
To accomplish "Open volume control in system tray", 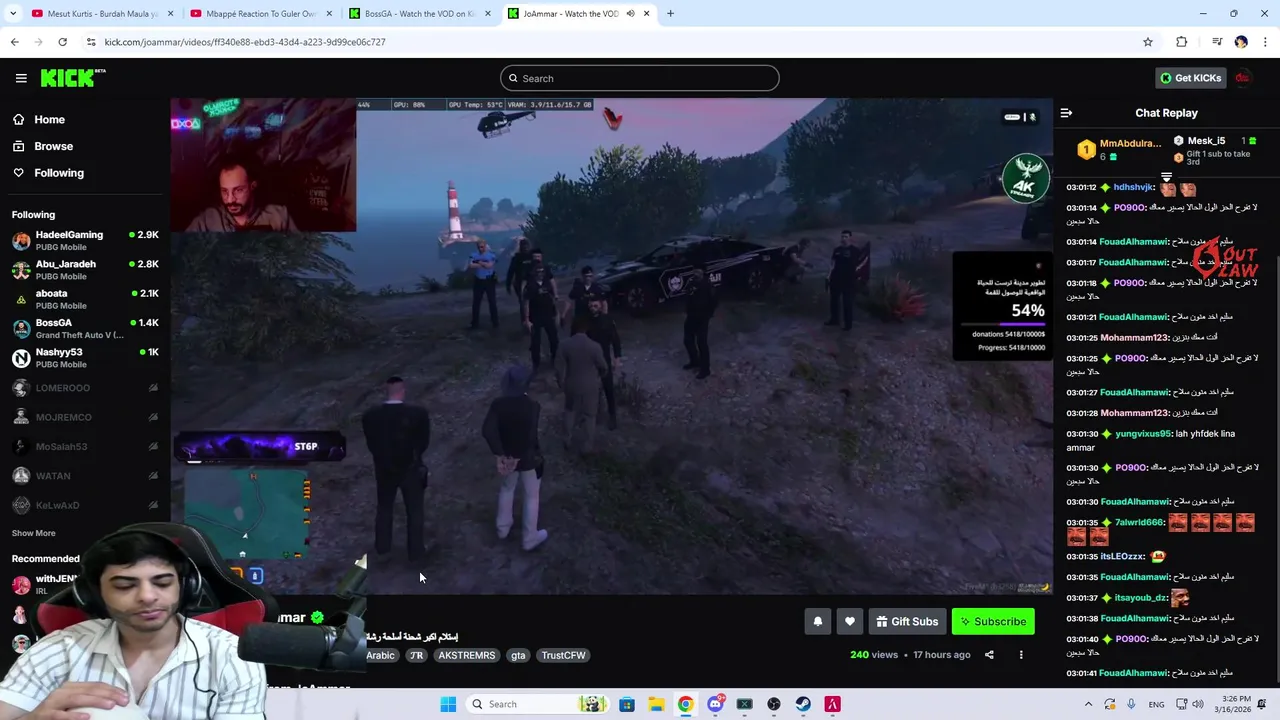I will coord(1199,704).
